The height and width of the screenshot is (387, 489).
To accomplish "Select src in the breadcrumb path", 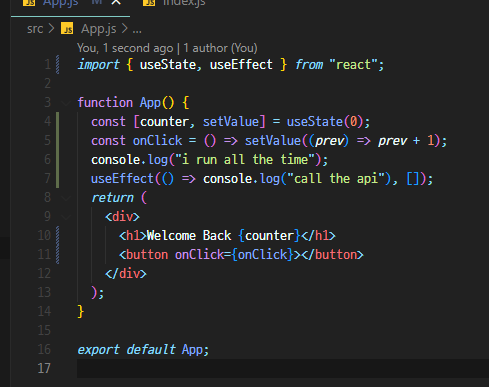I will (x=35, y=29).
